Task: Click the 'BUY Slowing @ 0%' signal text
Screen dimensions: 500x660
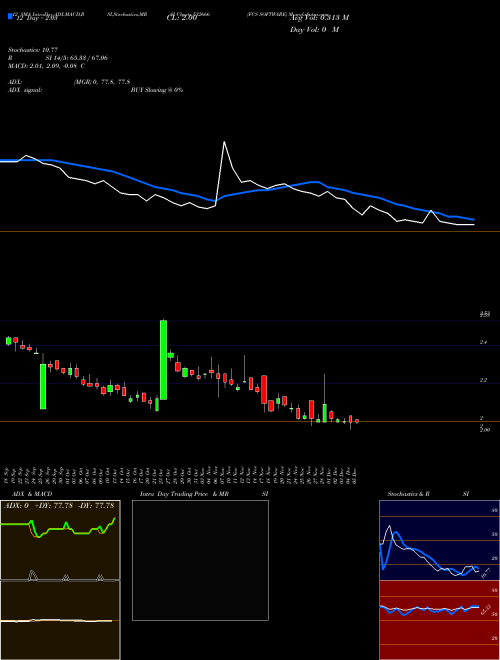Action: [157, 90]
